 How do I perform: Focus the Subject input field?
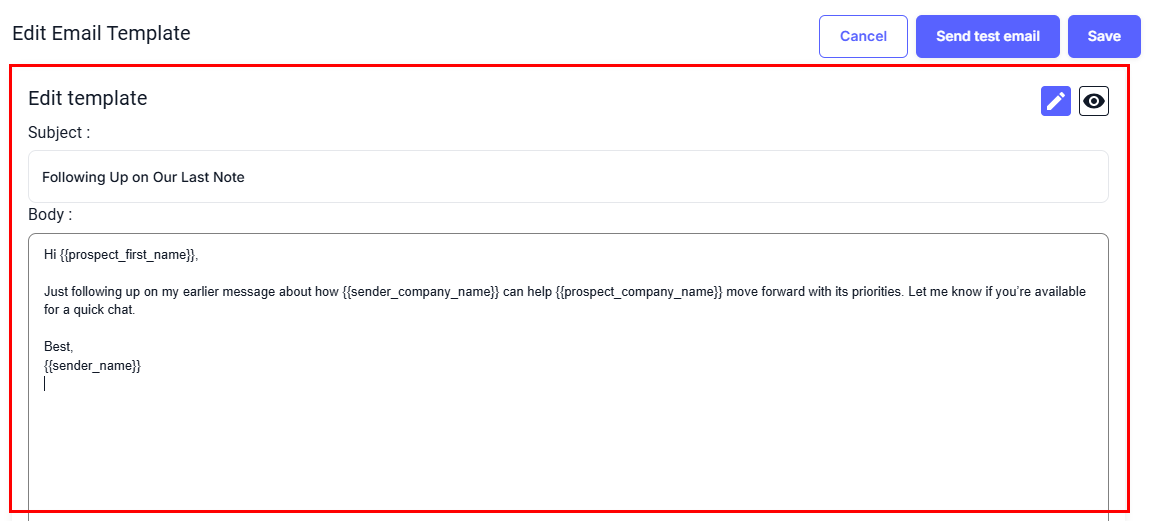coord(567,177)
